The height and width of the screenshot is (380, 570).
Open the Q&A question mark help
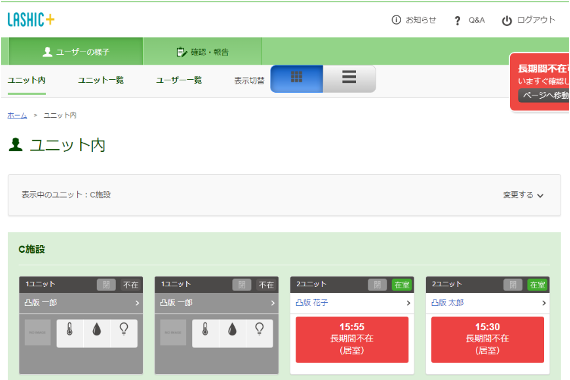point(457,20)
